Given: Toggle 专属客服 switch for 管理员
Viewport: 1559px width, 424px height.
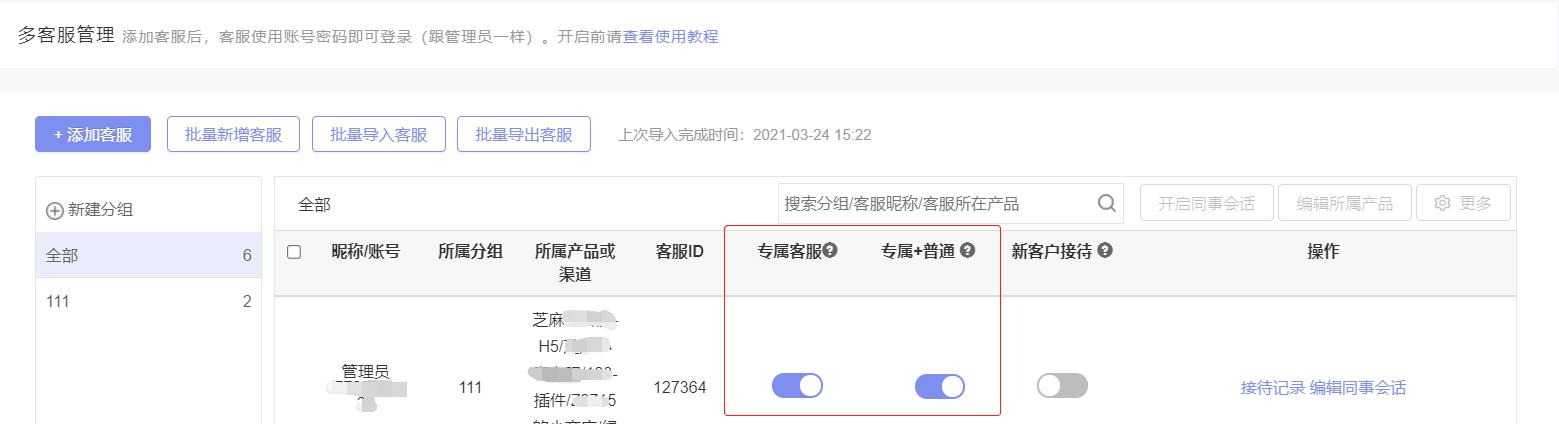Looking at the screenshot, I should [797, 386].
